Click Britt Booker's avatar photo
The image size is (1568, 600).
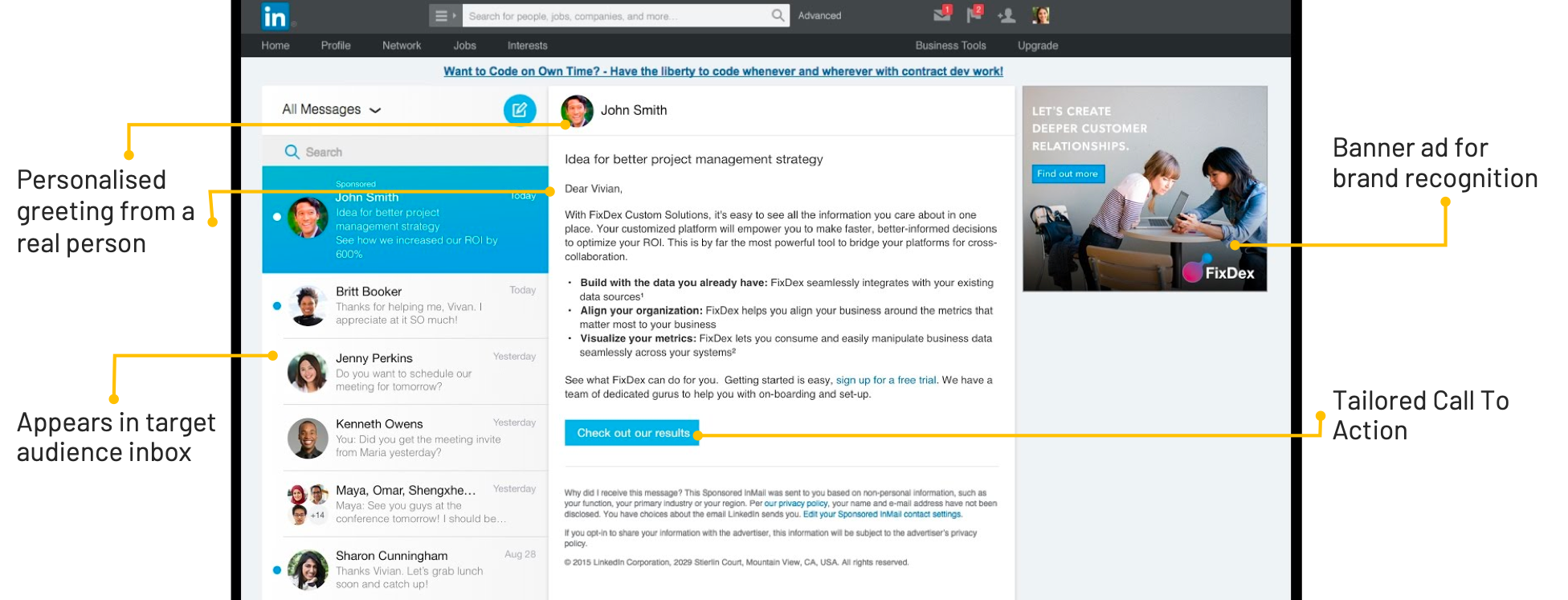click(x=308, y=305)
